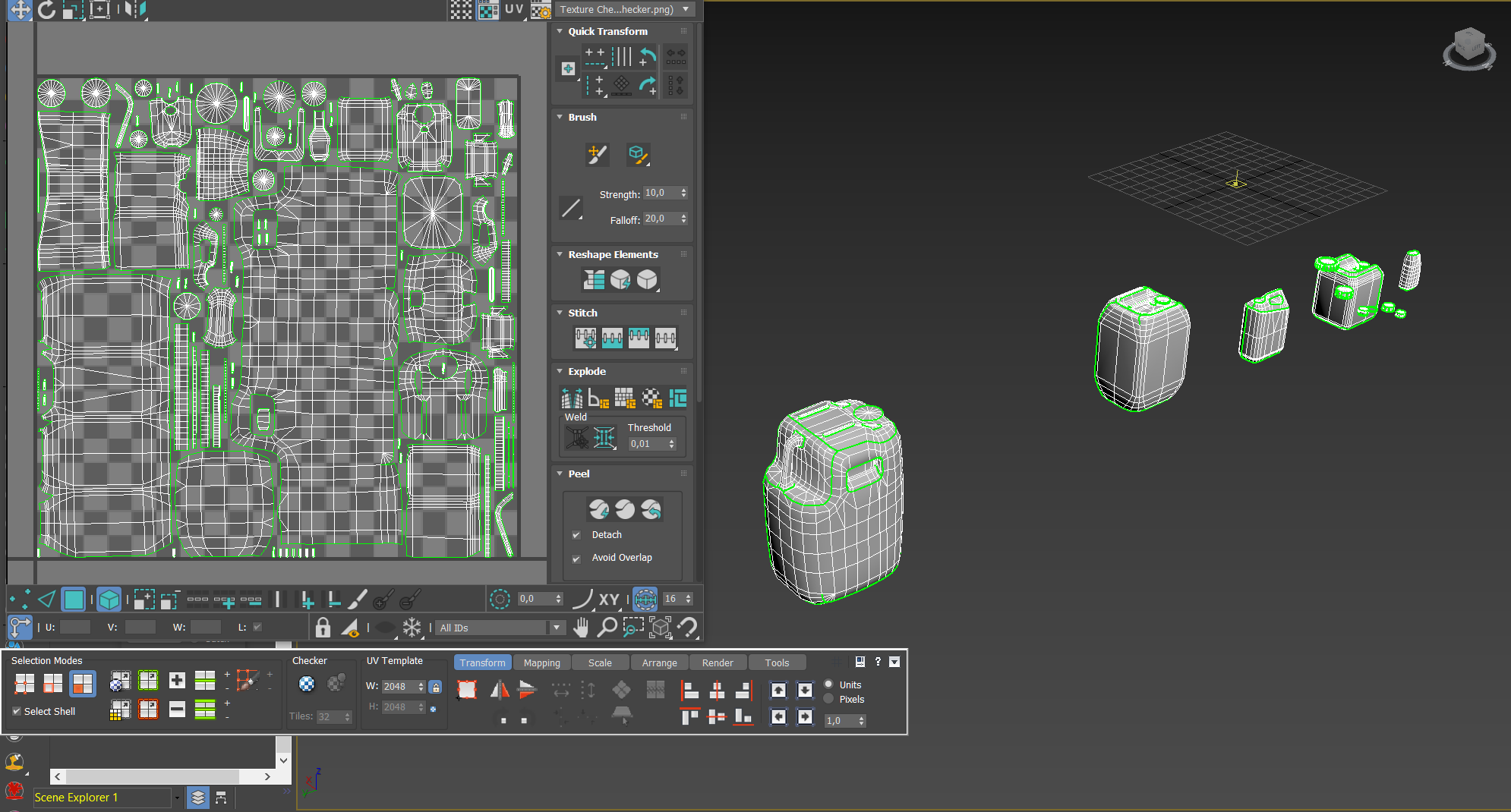
Task: Switch to the Transform tab
Action: 482,663
